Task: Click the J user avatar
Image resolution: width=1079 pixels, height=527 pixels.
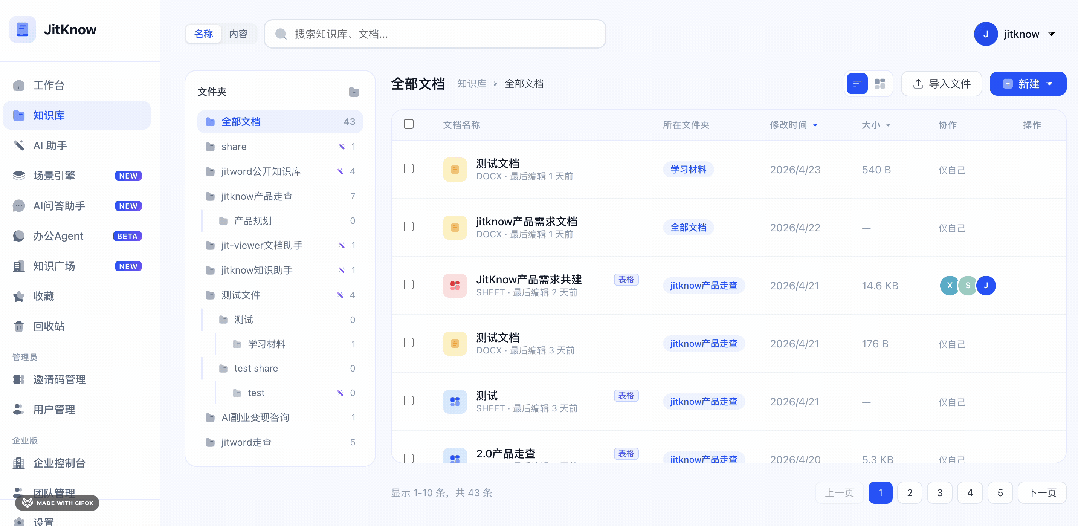Action: click(x=985, y=34)
